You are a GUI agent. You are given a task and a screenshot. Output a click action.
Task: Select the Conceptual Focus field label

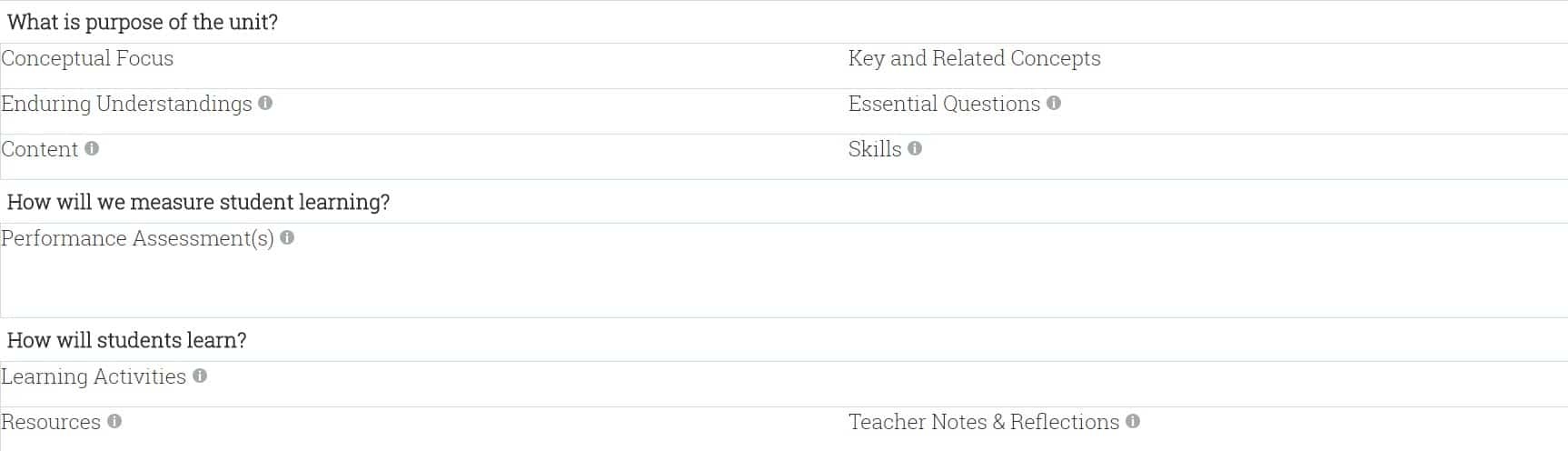pos(87,59)
